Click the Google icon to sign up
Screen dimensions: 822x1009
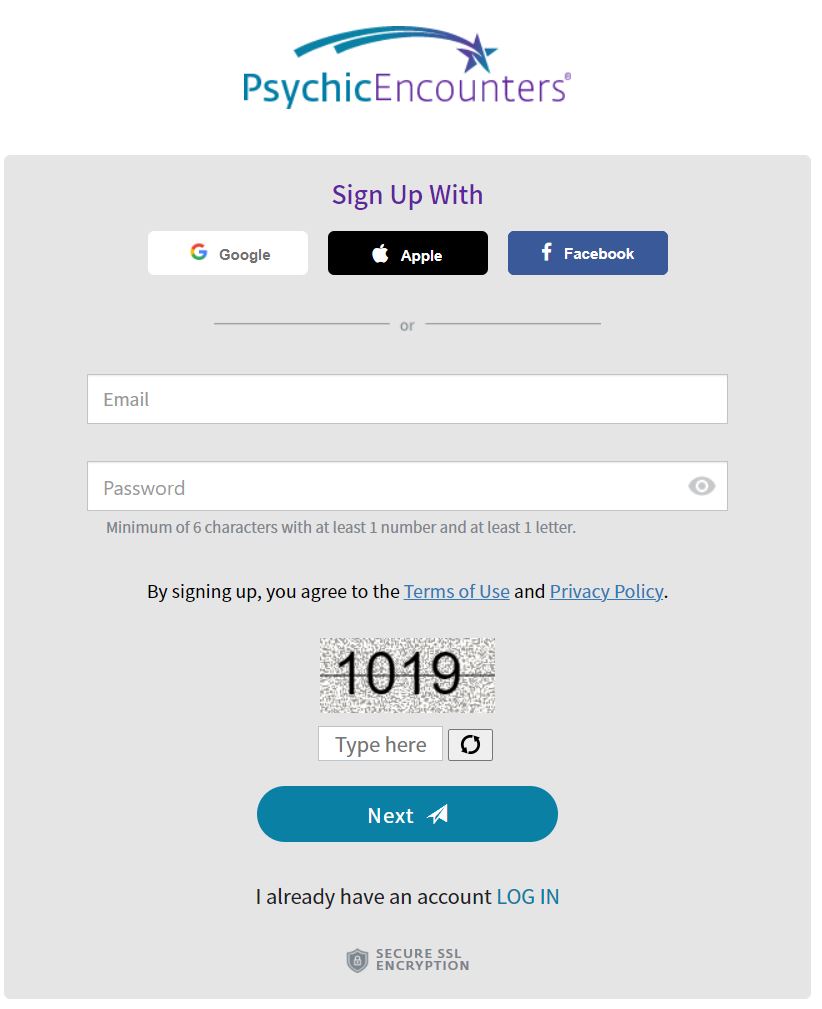(198, 252)
